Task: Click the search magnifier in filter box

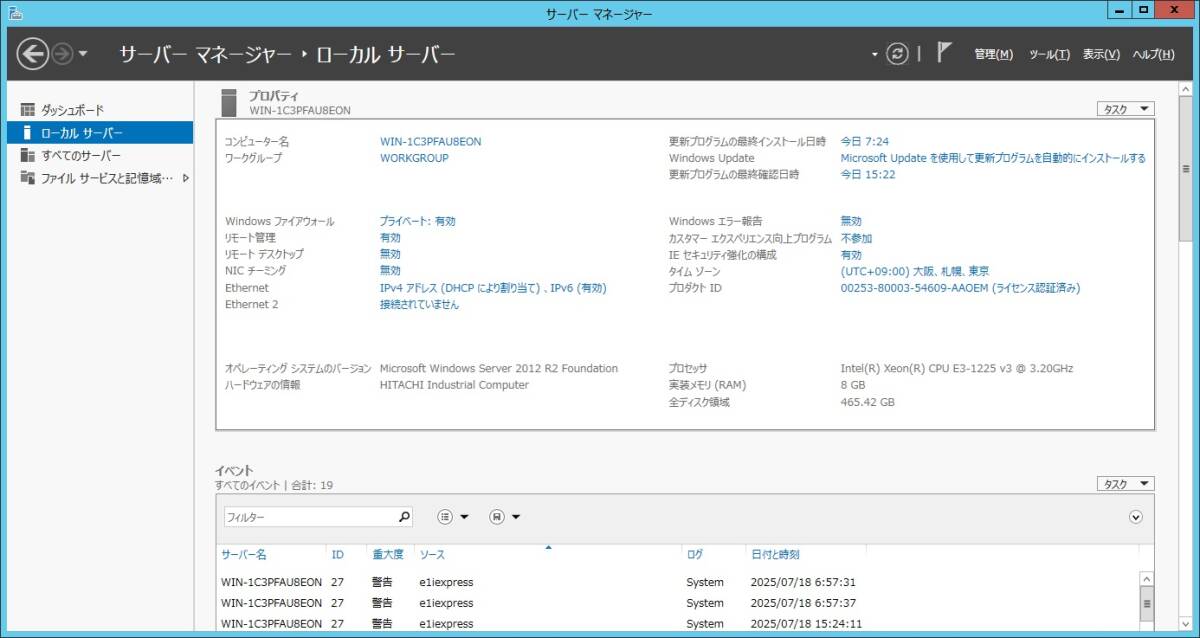Action: tap(404, 517)
